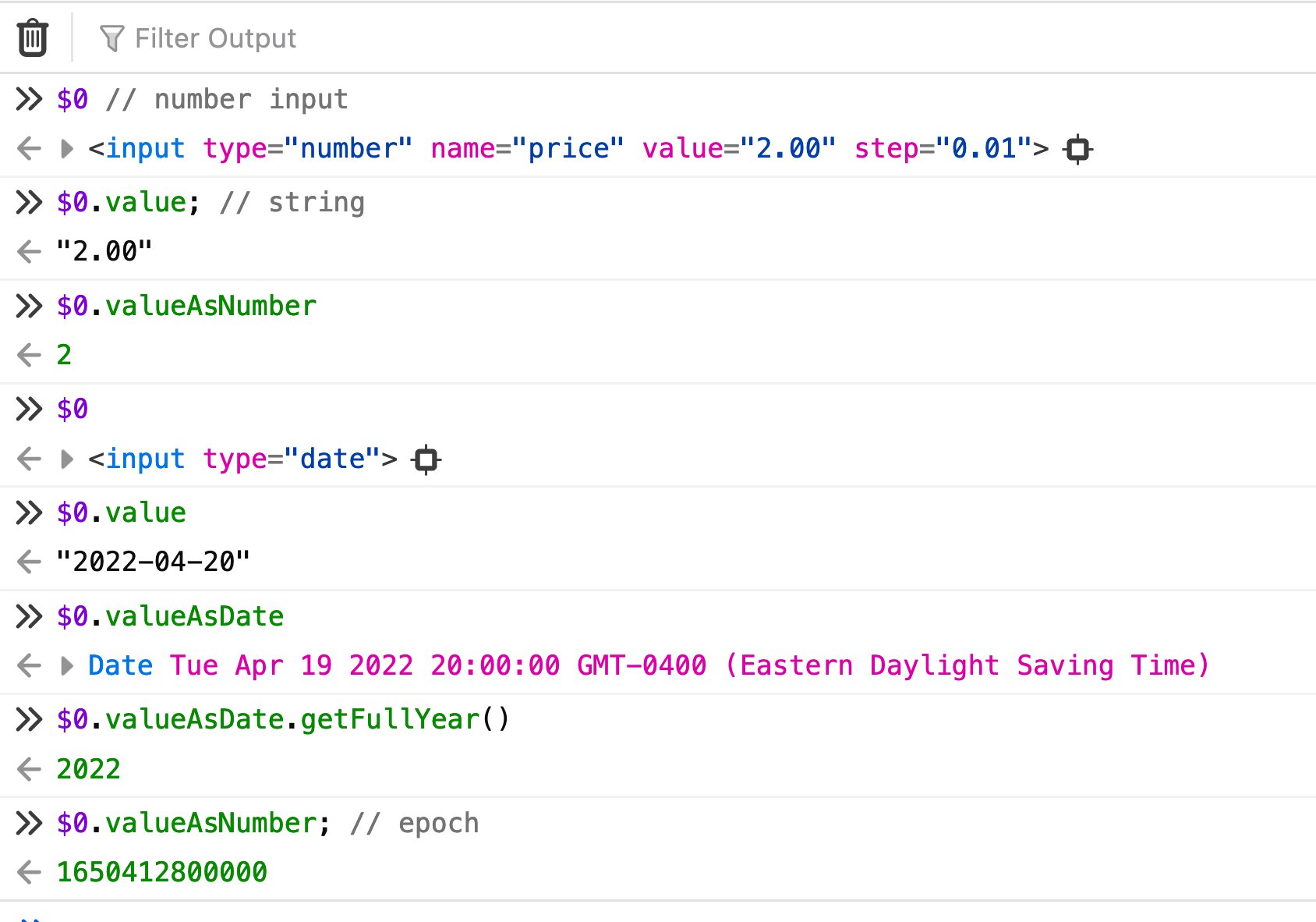The height and width of the screenshot is (922, 1316).
Task: Click the prompt chevron beside $0.valueAsNumber
Action: pyautogui.click(x=29, y=306)
